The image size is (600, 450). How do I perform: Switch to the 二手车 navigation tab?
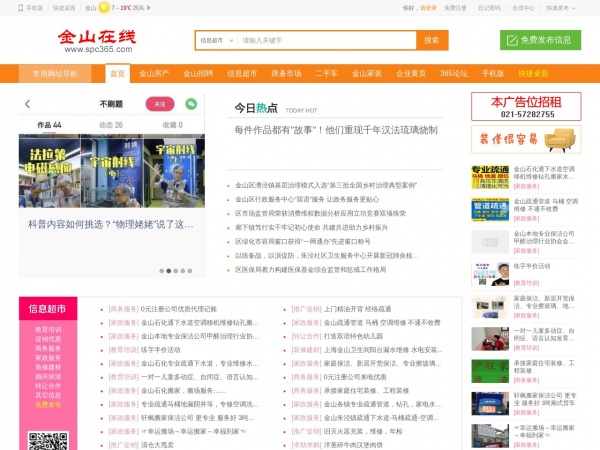point(327,73)
